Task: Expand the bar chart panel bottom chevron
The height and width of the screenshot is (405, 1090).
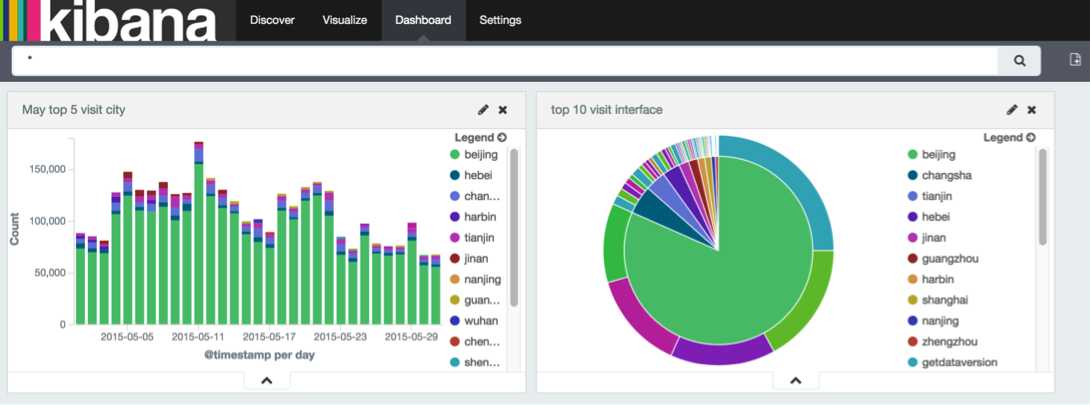Action: (266, 381)
